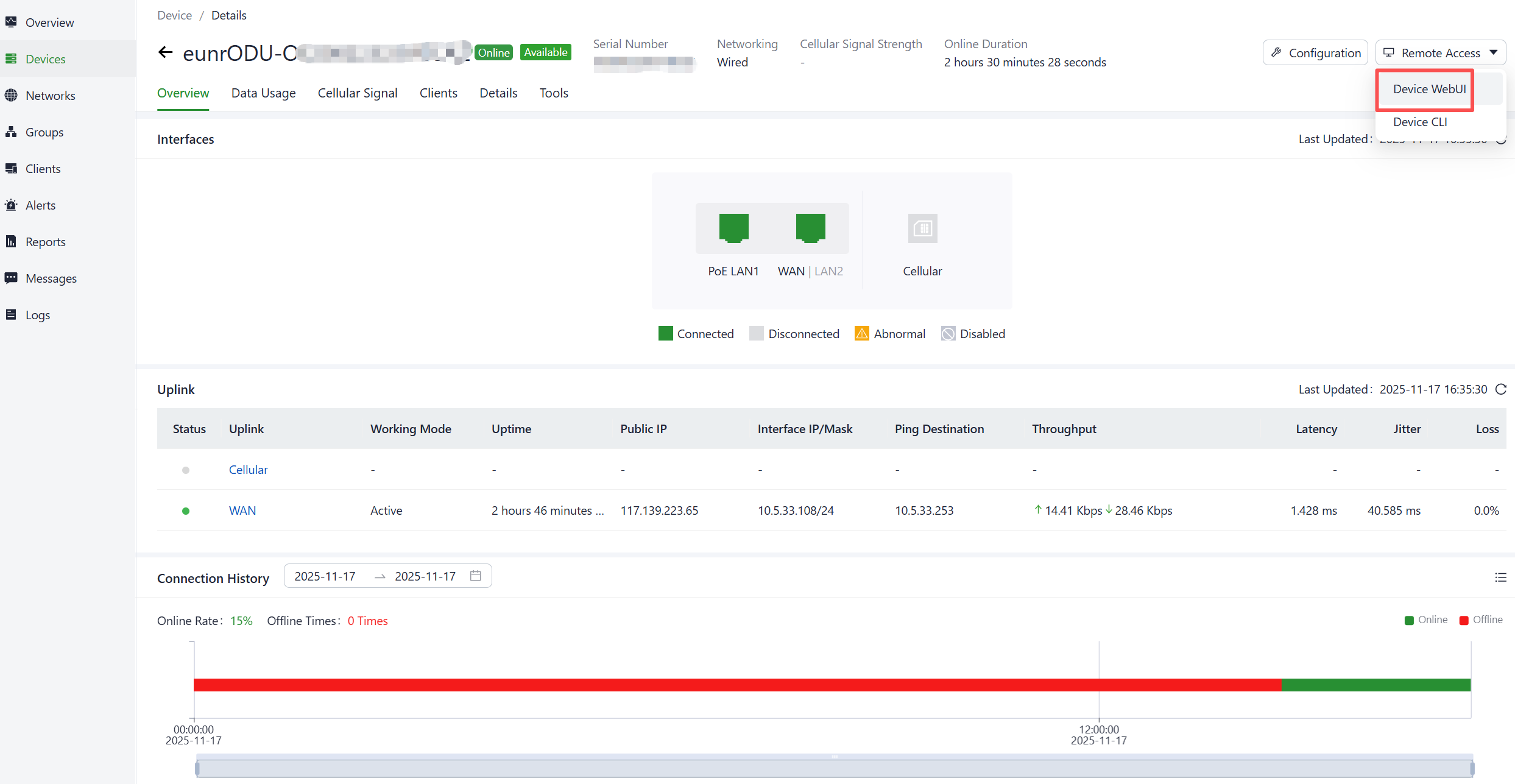
Task: Click the PoE LAN1 port icon
Action: 733,228
